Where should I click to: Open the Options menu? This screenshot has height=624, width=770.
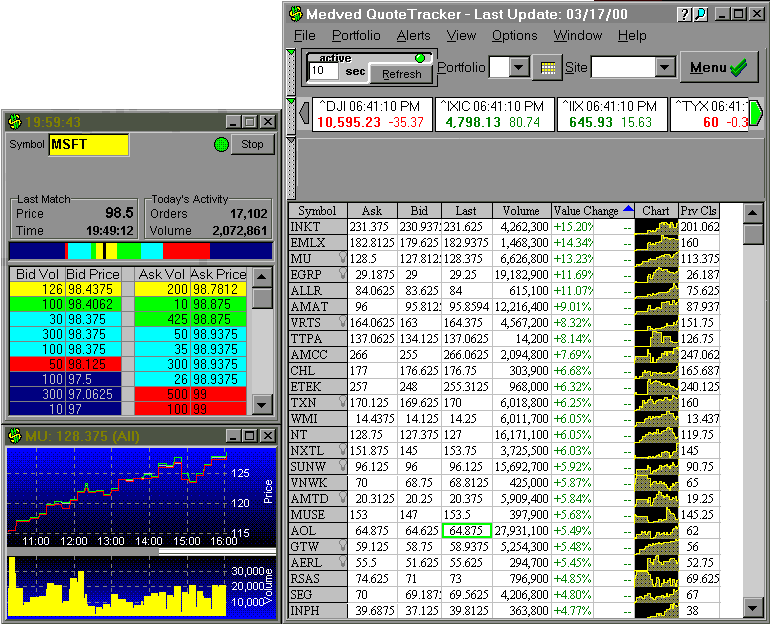(x=514, y=36)
